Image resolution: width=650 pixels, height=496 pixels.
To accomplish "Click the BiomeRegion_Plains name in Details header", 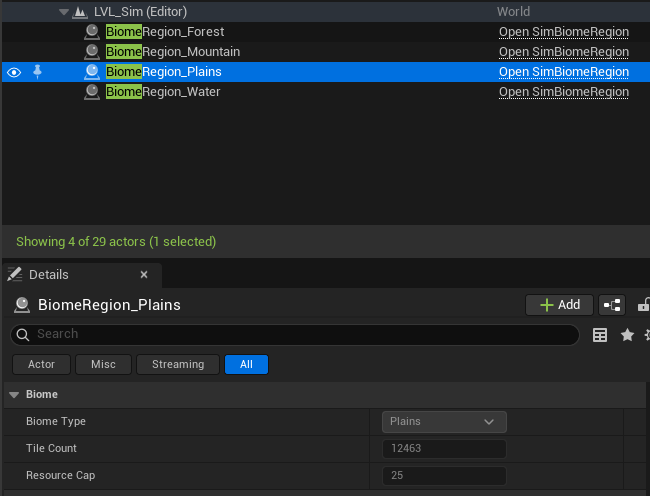I will 109,305.
